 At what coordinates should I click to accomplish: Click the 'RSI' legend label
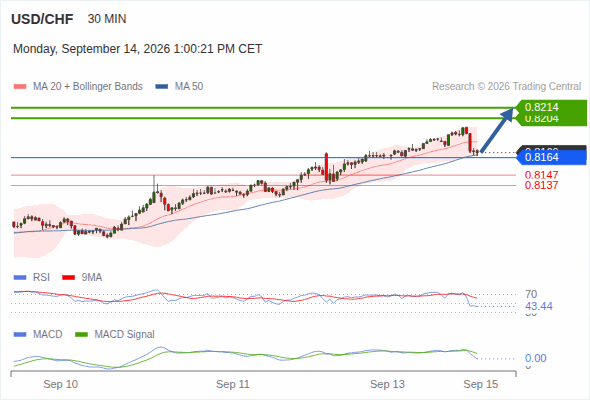click(41, 278)
